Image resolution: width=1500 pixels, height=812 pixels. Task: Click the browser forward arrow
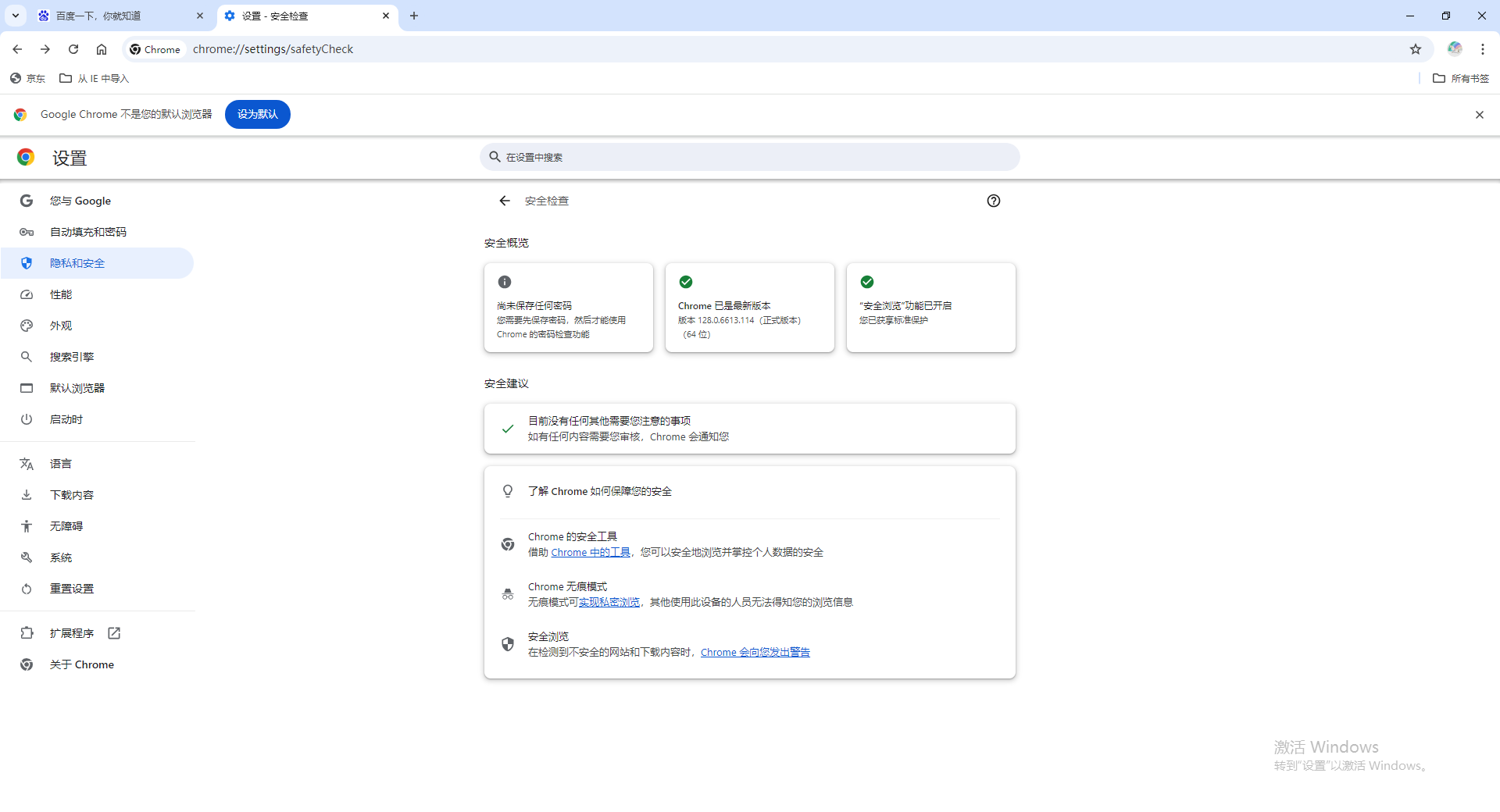[x=45, y=49]
